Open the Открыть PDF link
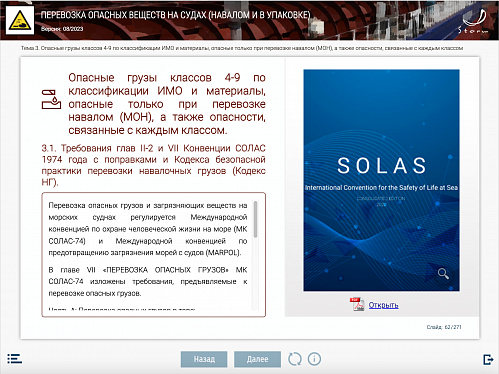The width and height of the screenshot is (499, 374). point(383,305)
